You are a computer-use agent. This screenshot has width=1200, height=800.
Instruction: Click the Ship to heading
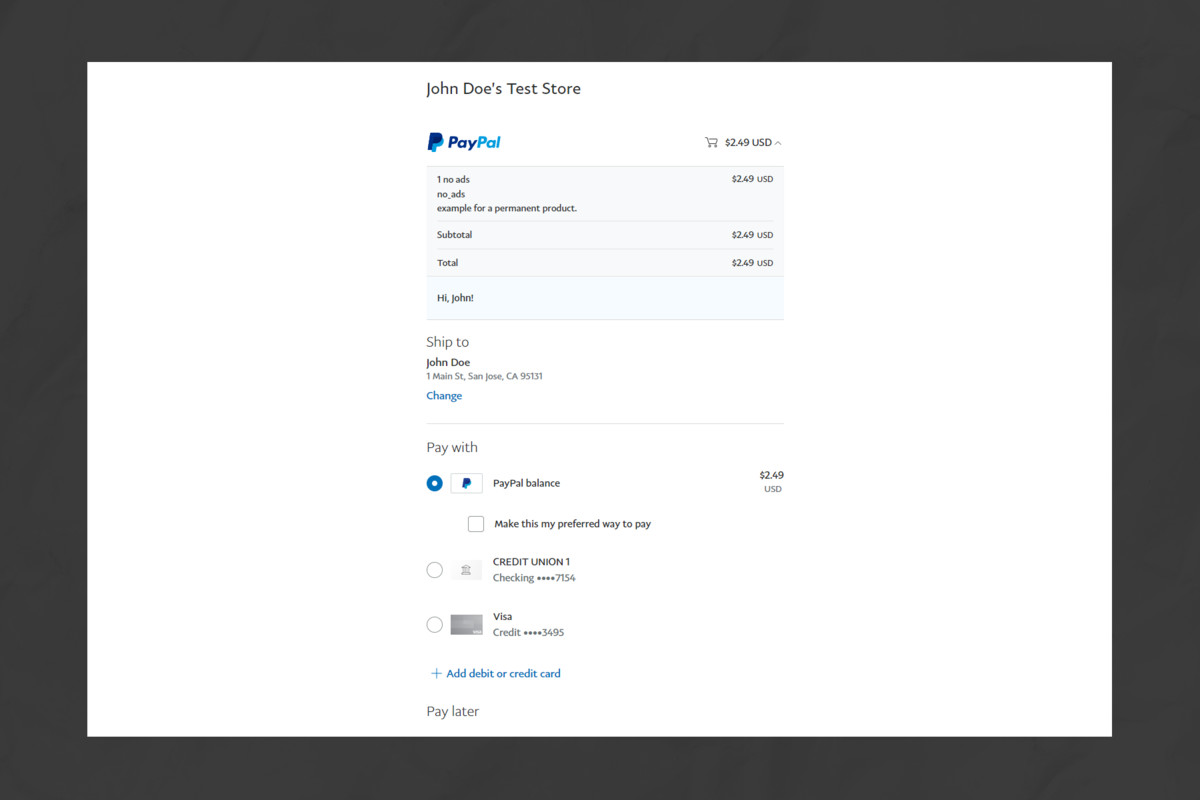tap(447, 342)
